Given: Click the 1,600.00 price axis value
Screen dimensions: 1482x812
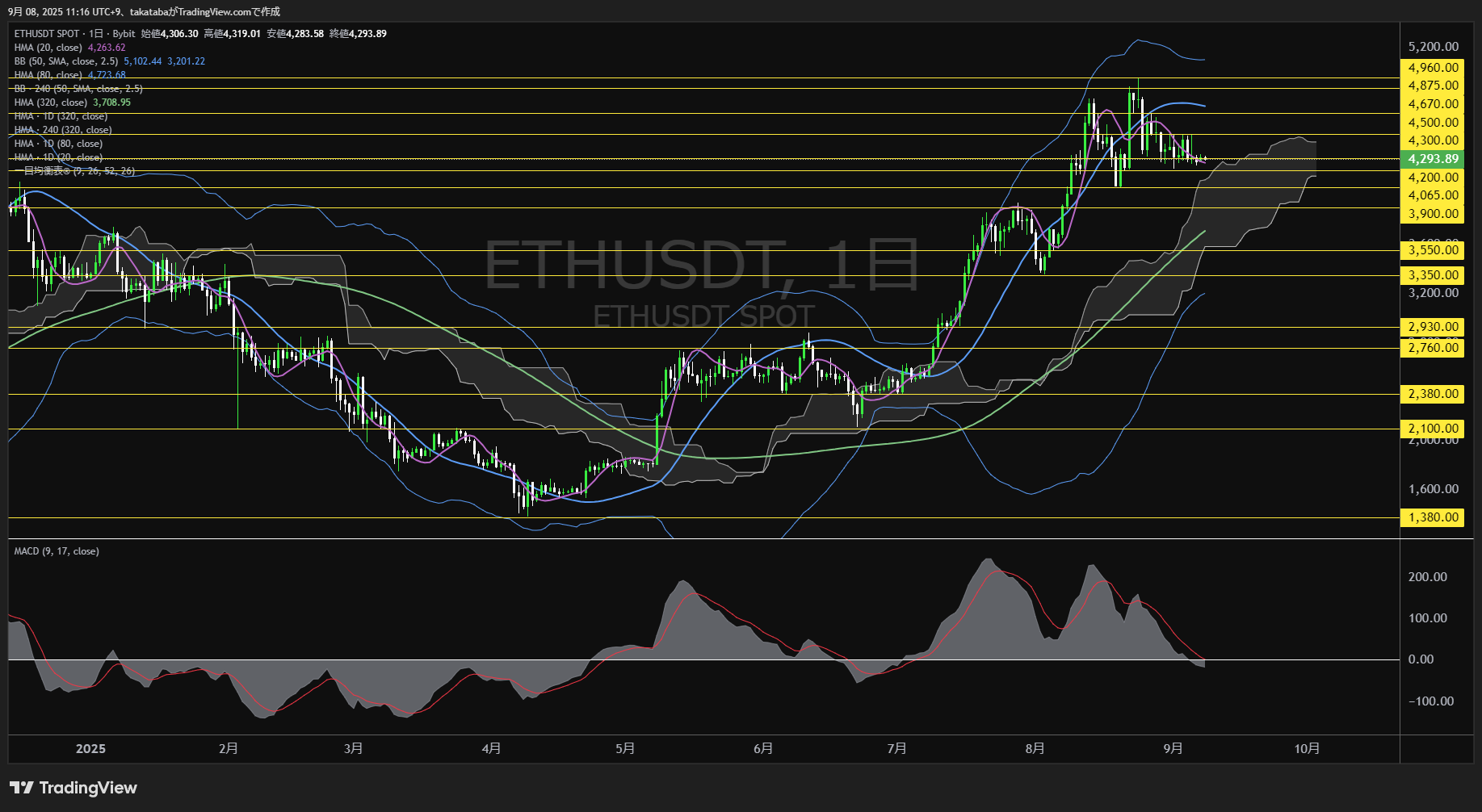Looking at the screenshot, I should tap(1434, 489).
